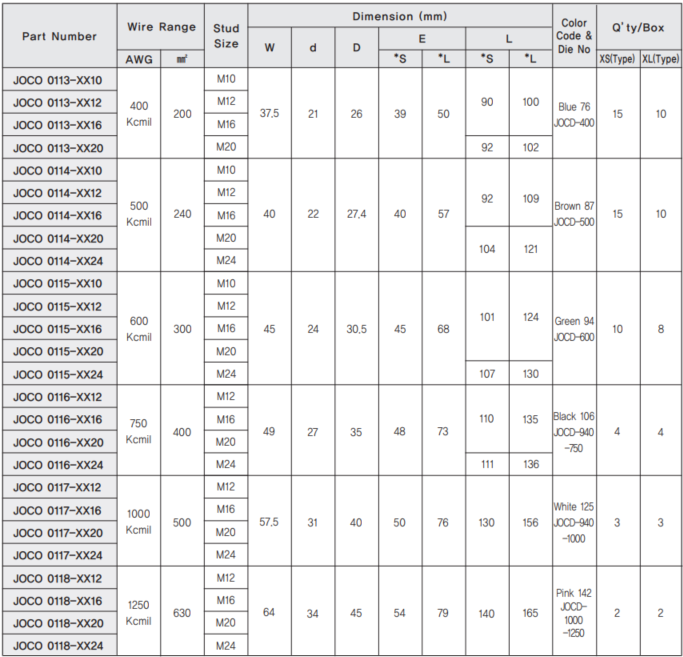The height and width of the screenshot is (657, 683).
Task: Select part number JOCO 0113-XX16
Action: (x=60, y=125)
